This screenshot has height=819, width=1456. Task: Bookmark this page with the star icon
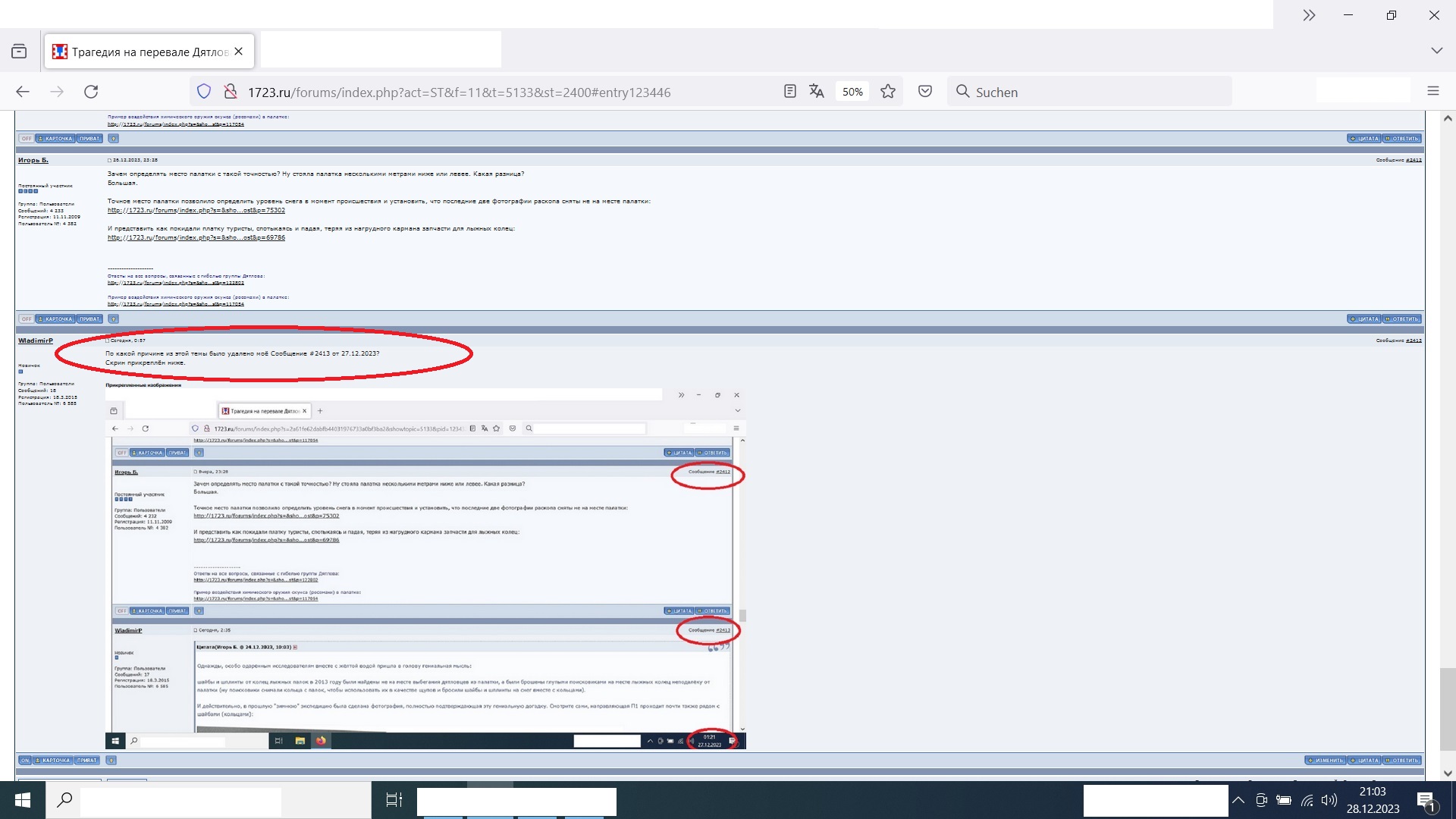coord(888,92)
